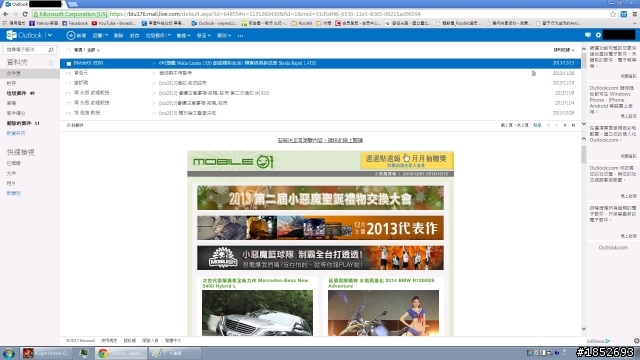Flag the message dated 2013/10/26
Screen dimensions: 640x360
[x=154, y=113]
